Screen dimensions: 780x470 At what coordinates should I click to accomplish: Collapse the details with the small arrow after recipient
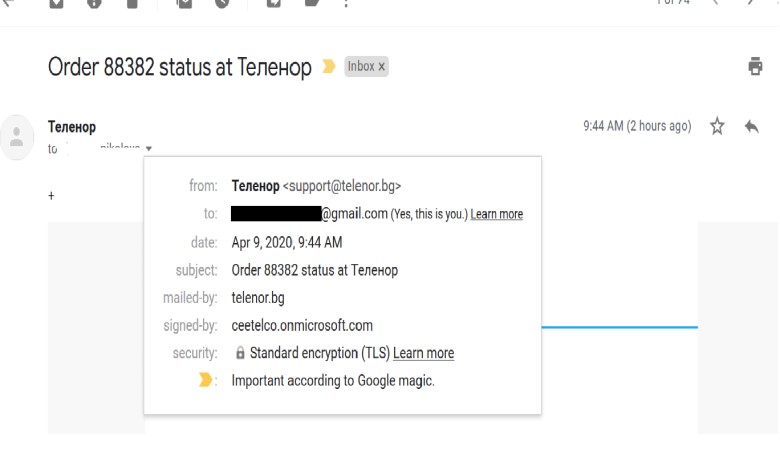[149, 148]
